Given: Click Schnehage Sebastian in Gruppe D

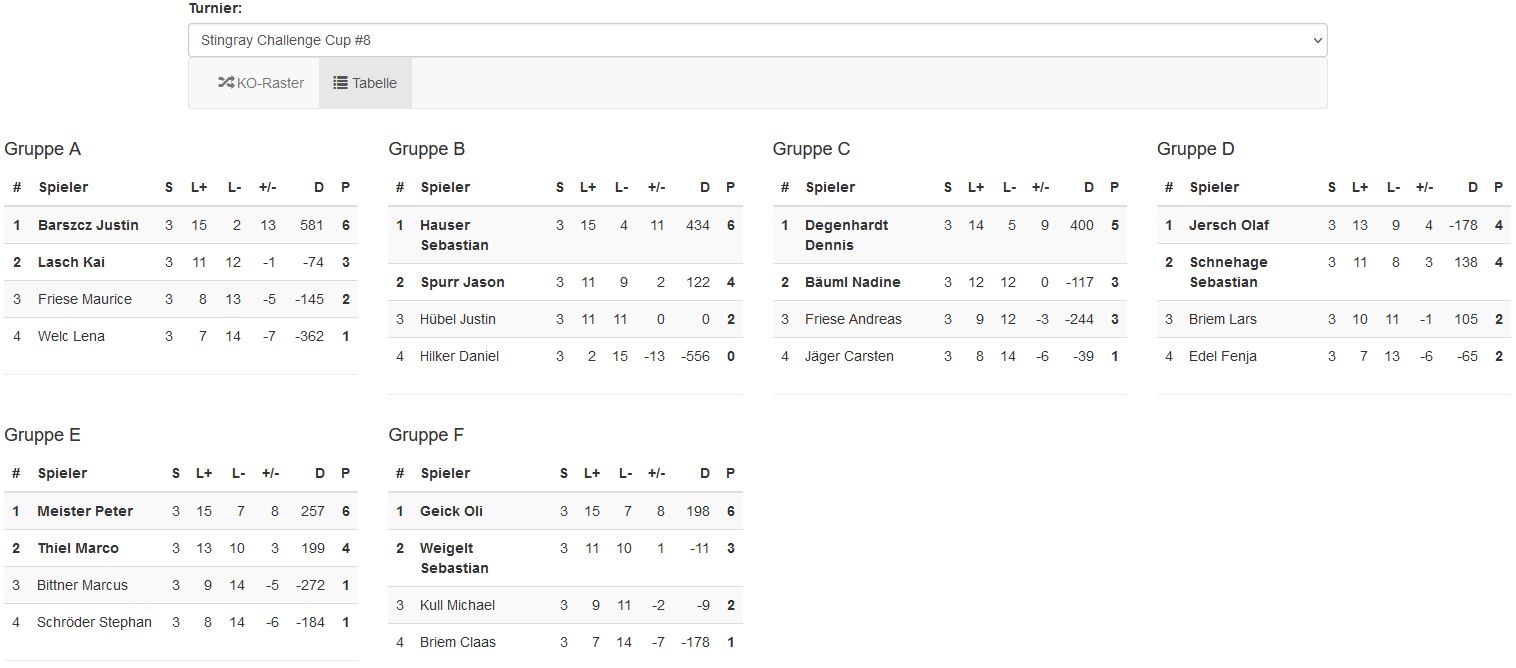Looking at the screenshot, I should (1228, 272).
